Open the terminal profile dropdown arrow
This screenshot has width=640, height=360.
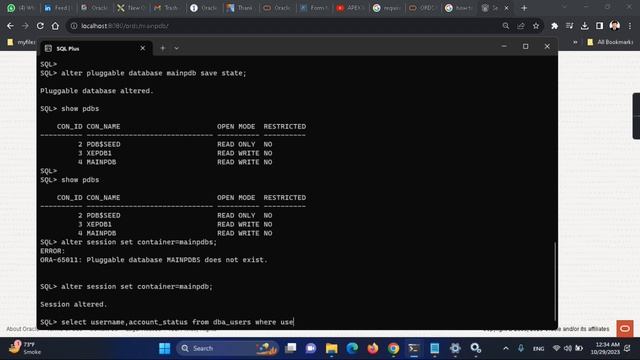tap(176, 48)
